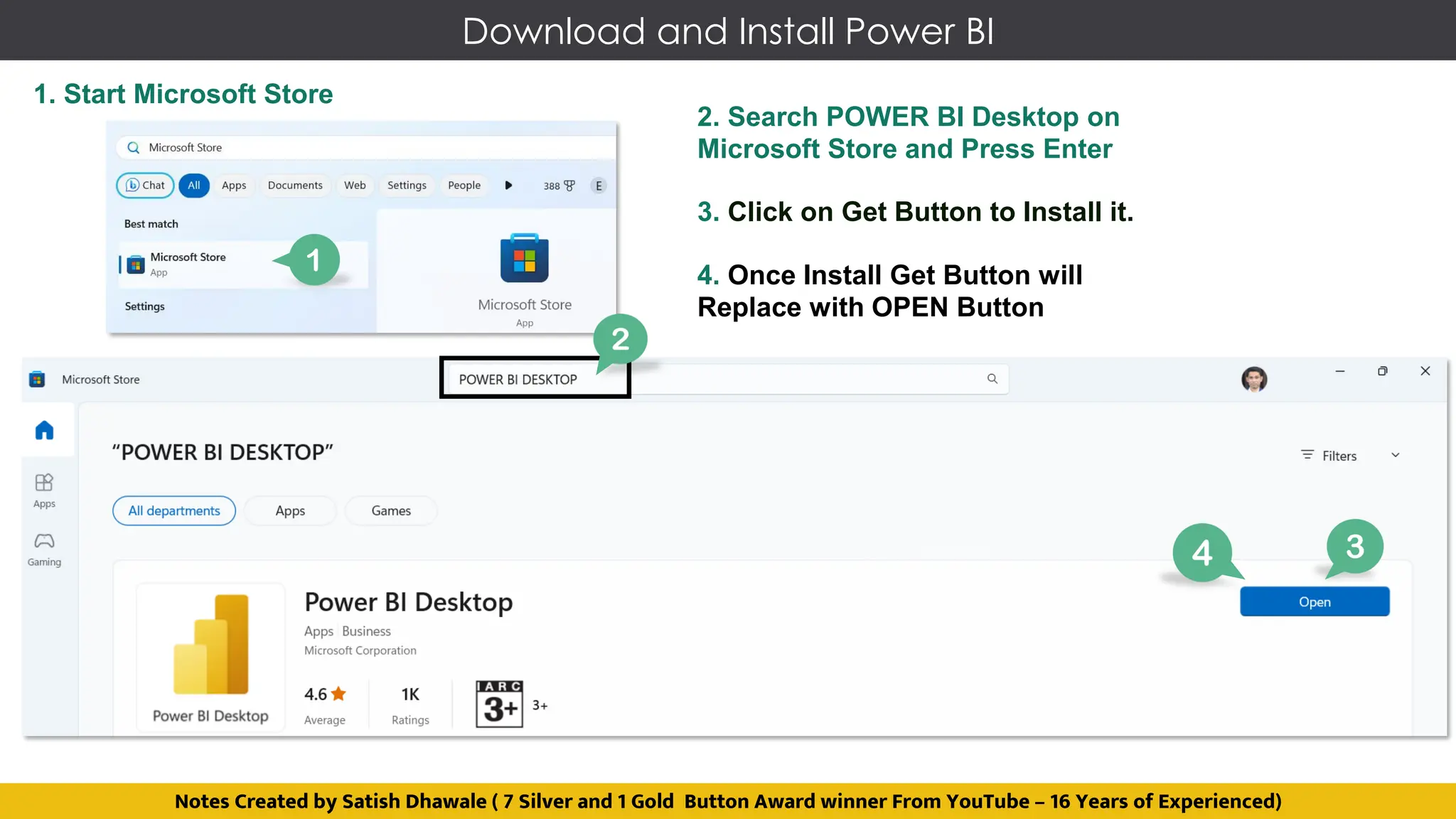
Task: Select the Documents search filter
Action: coord(295,186)
